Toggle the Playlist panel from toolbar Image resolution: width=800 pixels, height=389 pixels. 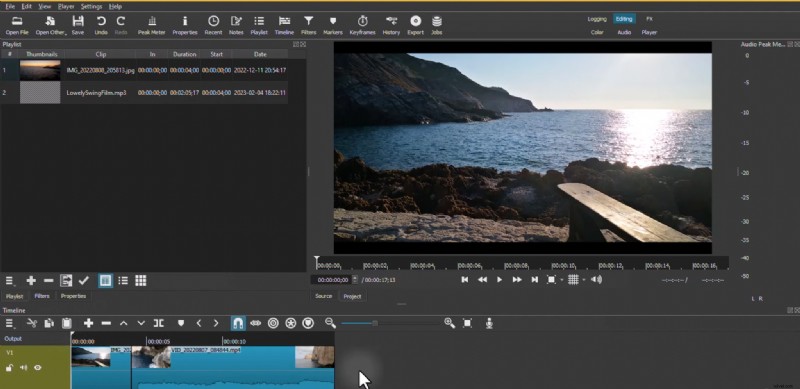click(259, 25)
